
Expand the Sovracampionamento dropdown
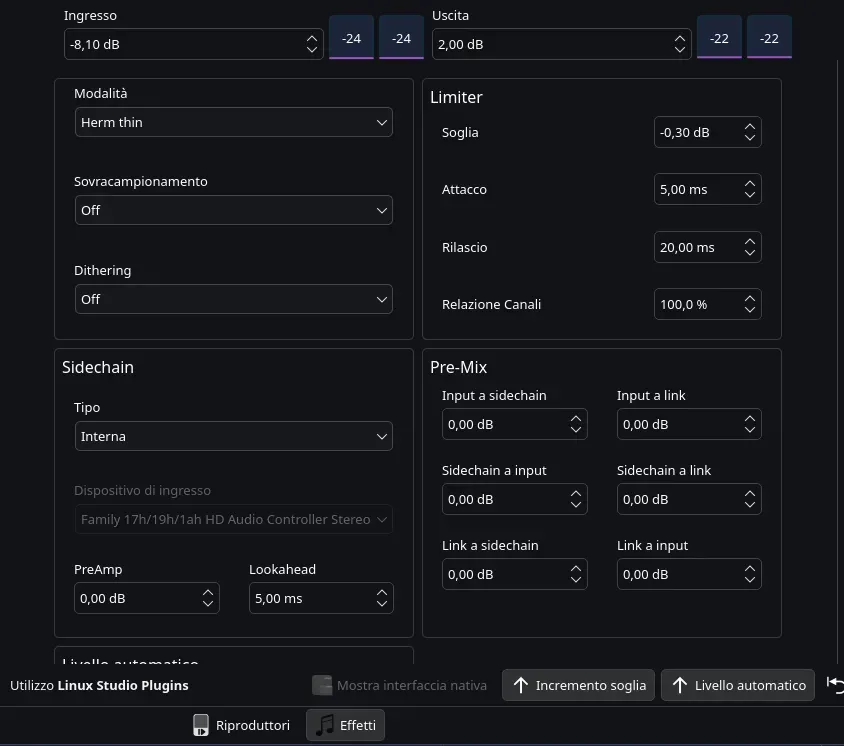click(234, 210)
